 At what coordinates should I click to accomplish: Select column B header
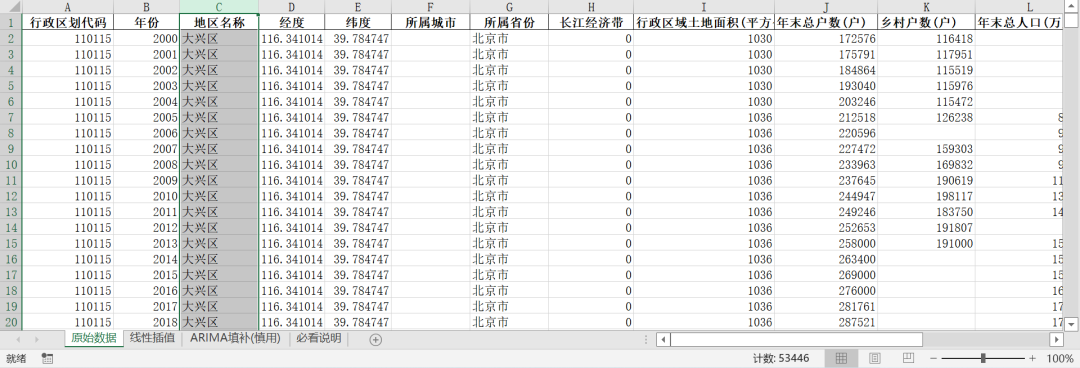pos(146,6)
